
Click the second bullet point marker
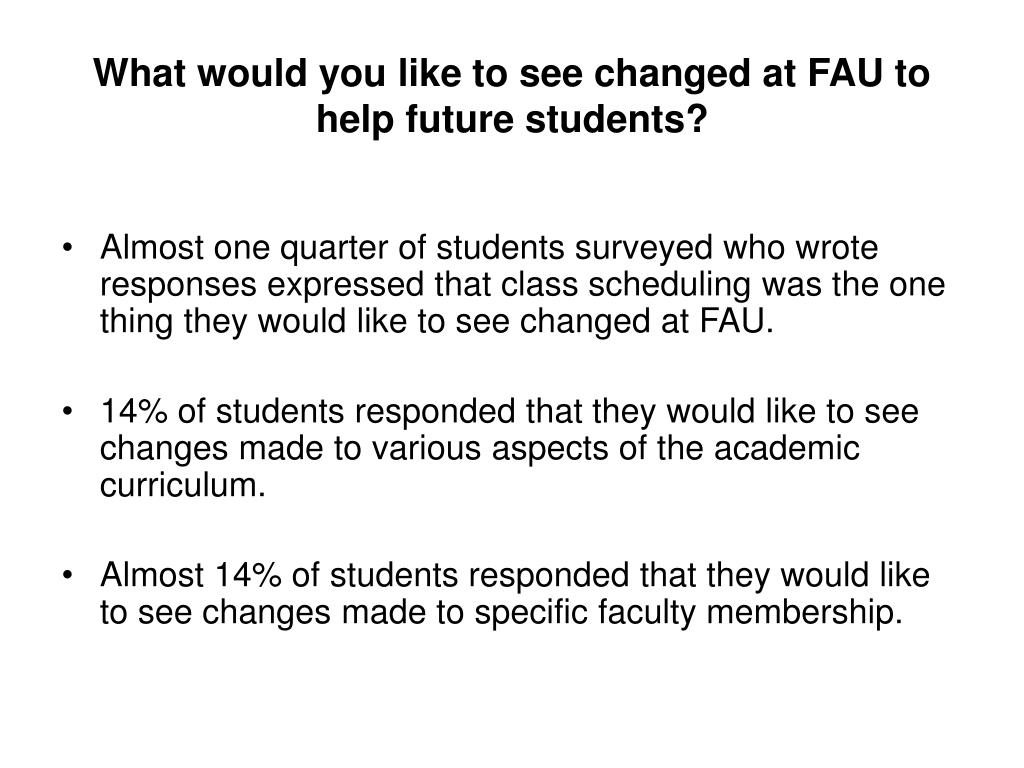(x=67, y=412)
